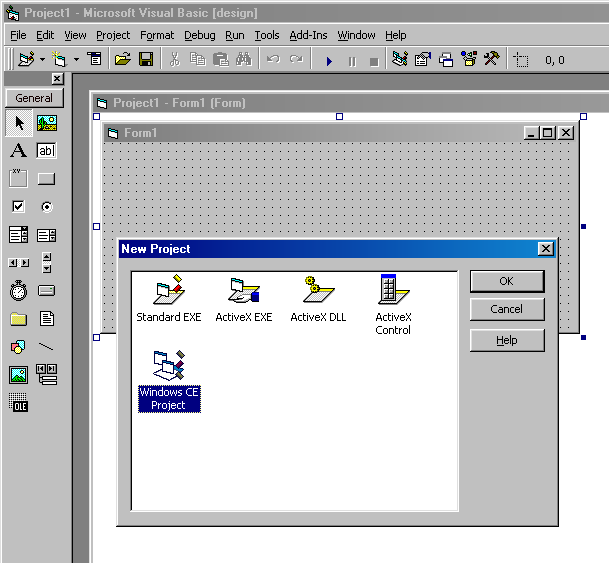Image resolution: width=609 pixels, height=563 pixels.
Task: Open the Tools menu
Action: (x=267, y=35)
